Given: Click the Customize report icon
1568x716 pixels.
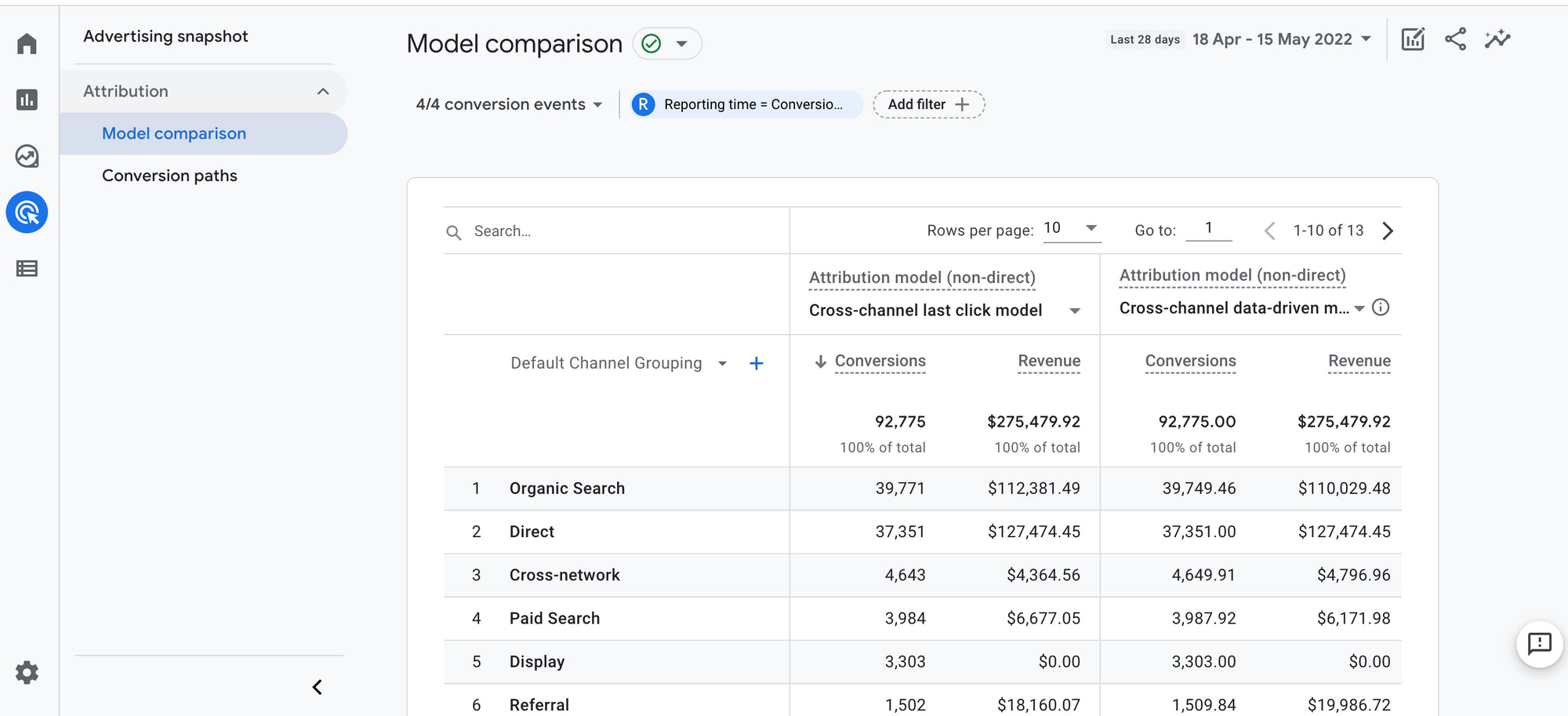Looking at the screenshot, I should (x=1413, y=39).
